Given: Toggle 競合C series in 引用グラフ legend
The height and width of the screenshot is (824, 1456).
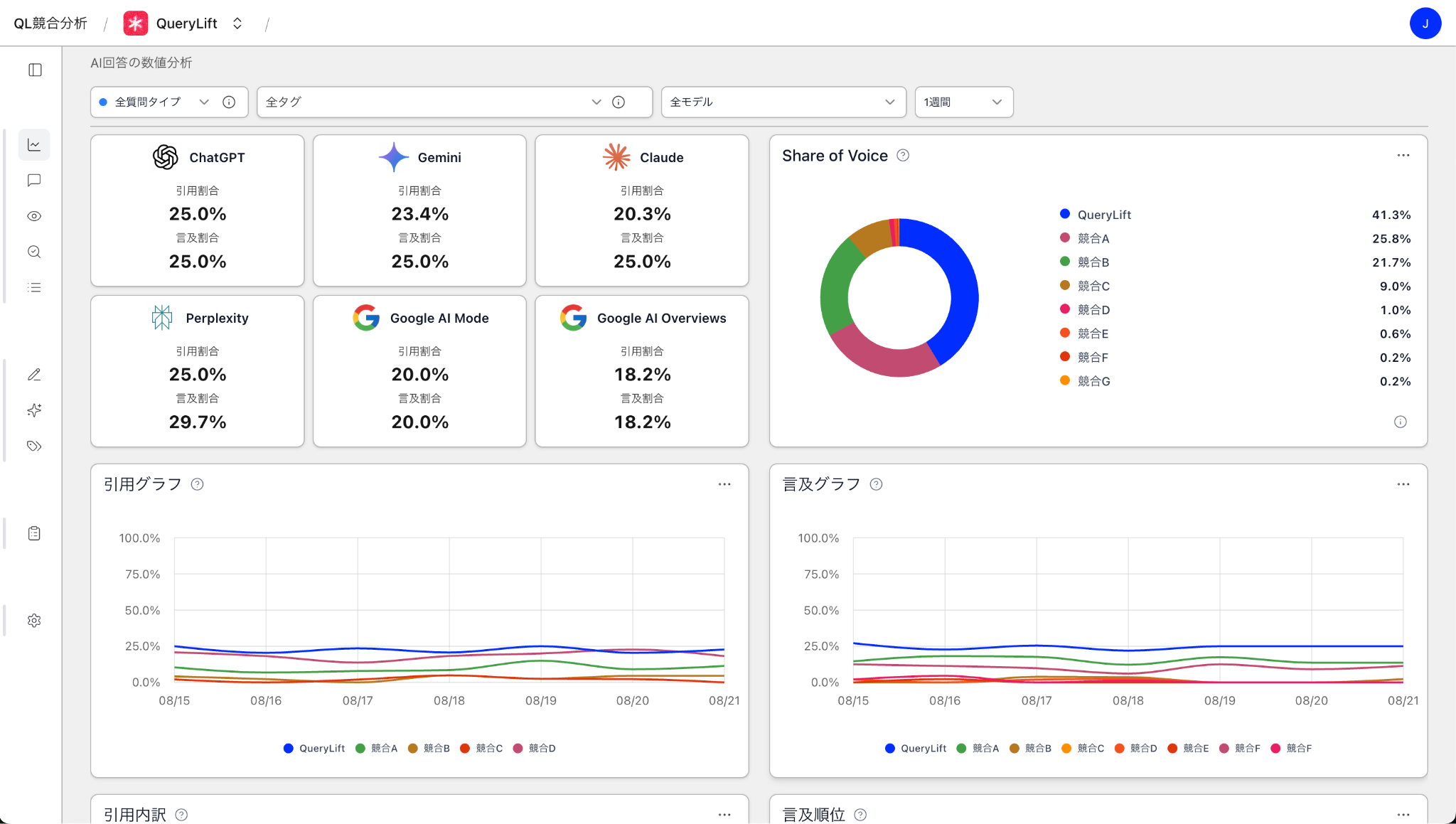Looking at the screenshot, I should [x=482, y=749].
